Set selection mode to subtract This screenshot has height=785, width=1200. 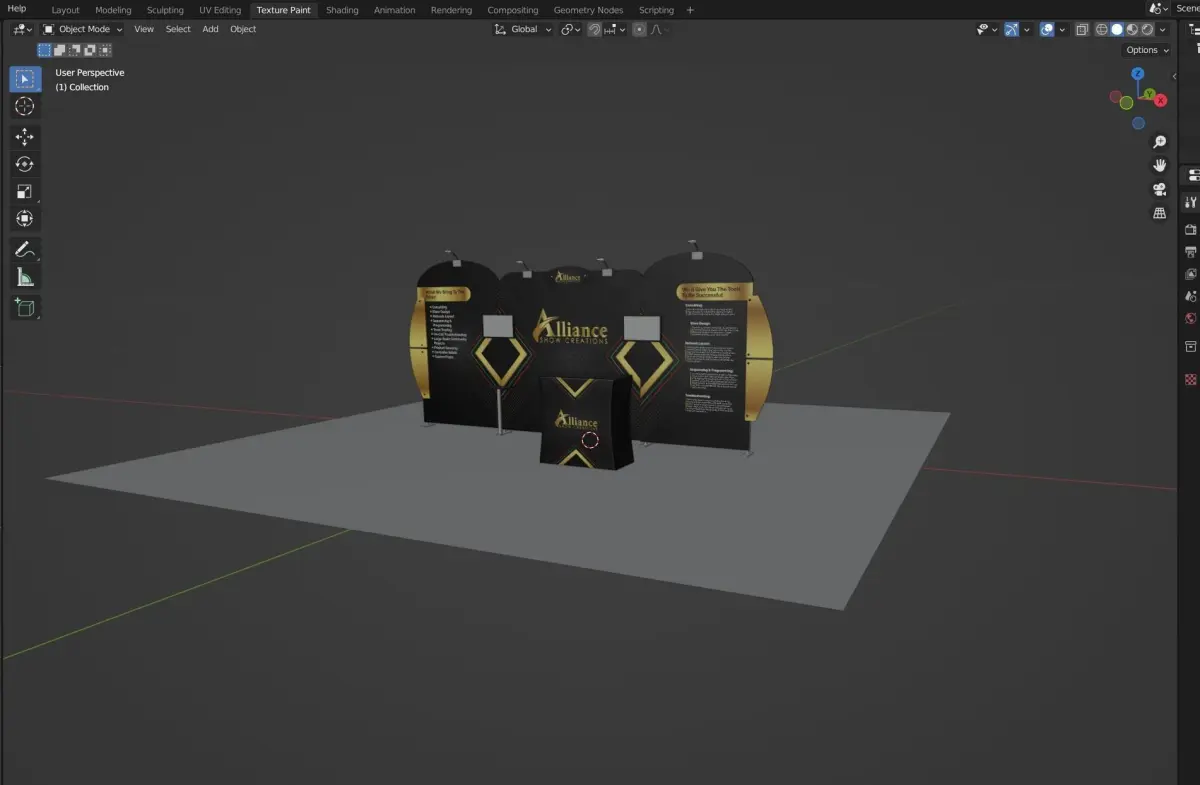(x=75, y=50)
